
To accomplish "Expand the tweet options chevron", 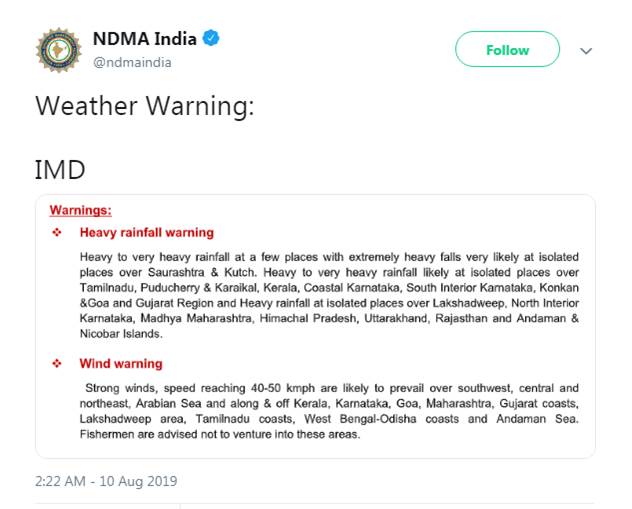I will pos(586,51).
